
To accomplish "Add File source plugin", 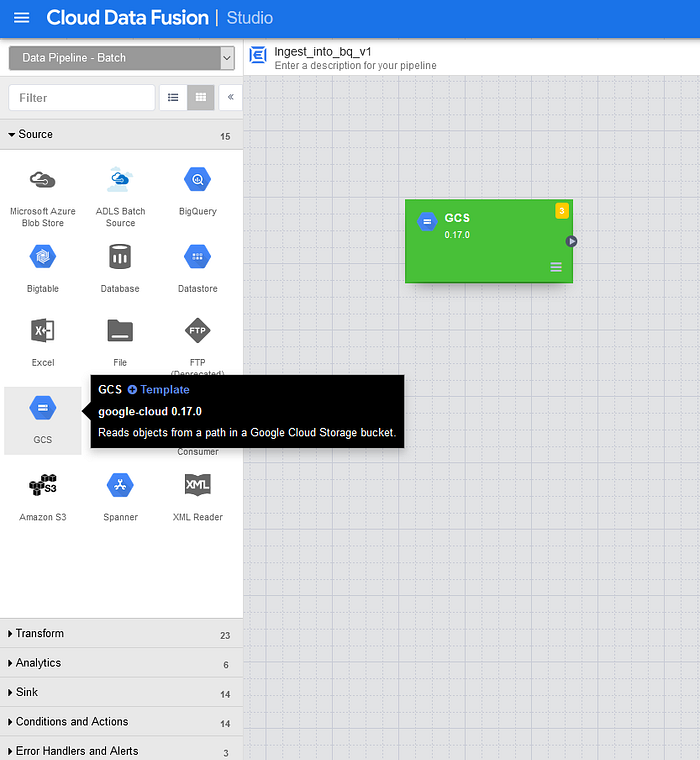I will pyautogui.click(x=120, y=342).
